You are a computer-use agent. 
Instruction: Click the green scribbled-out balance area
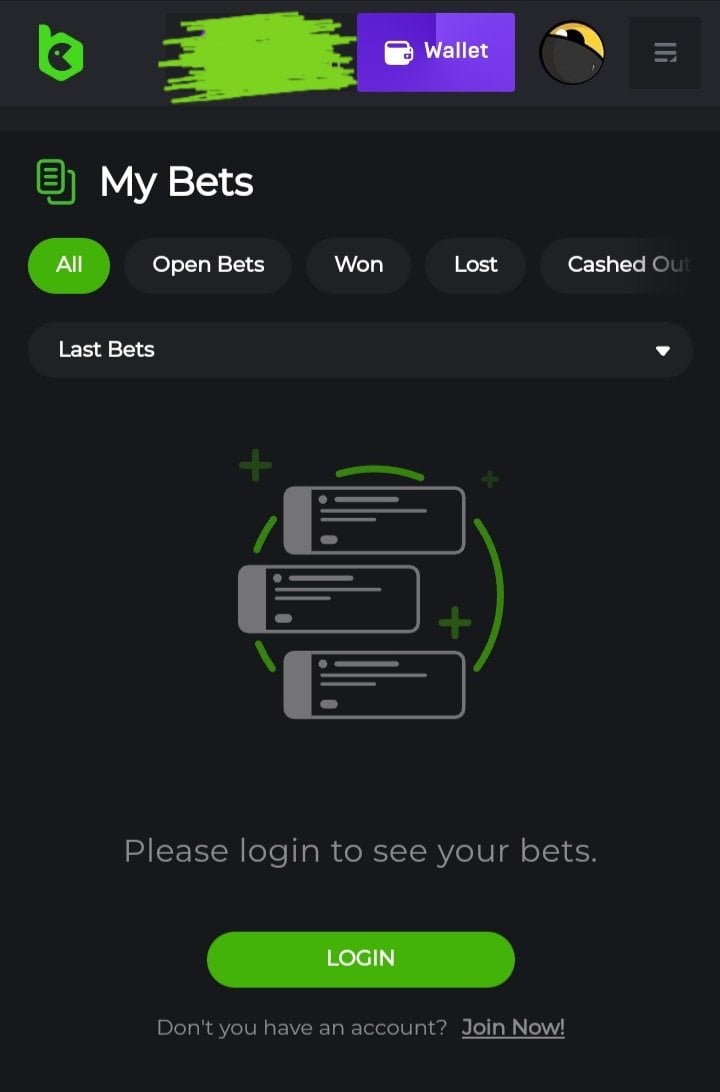click(x=258, y=56)
